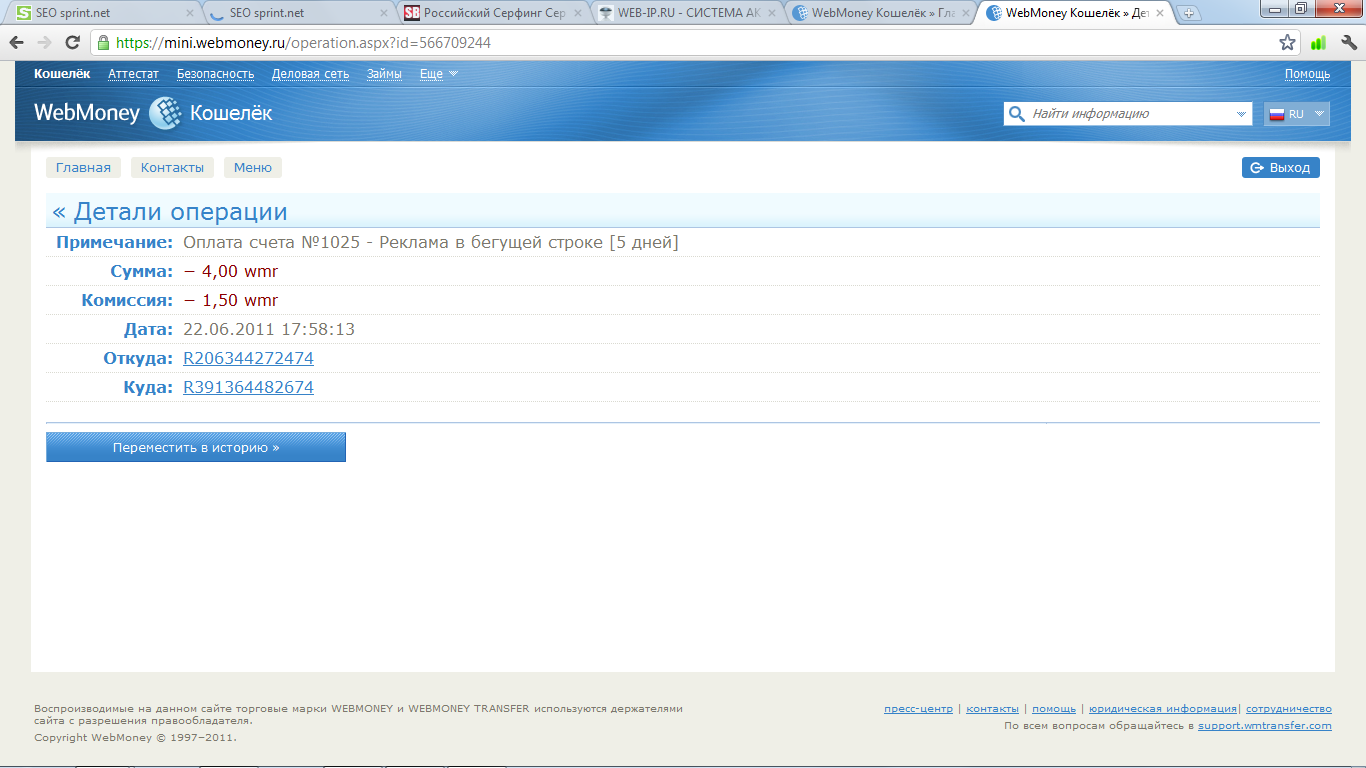Reload the page with the refresh icon
1366x768 pixels.
72,43
